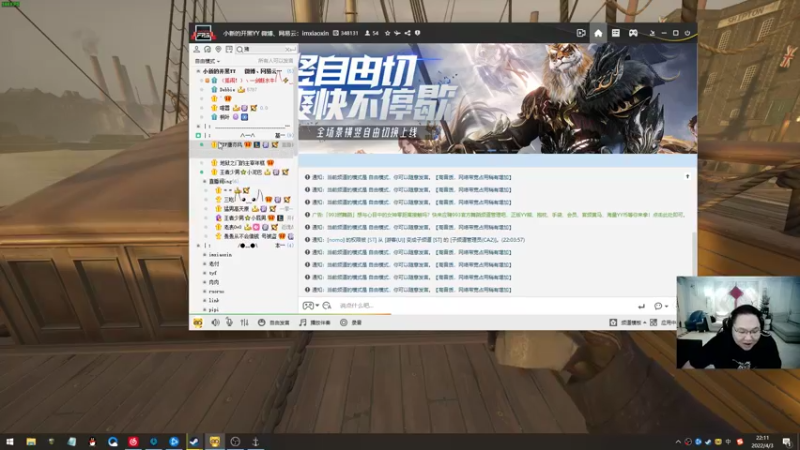Screen dimensions: 800x450
Task: Show contacts via the person icon
Action: 196,49
